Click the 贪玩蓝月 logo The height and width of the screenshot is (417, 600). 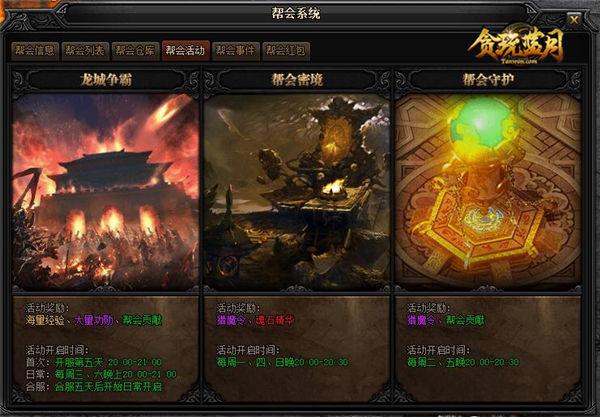(517, 46)
